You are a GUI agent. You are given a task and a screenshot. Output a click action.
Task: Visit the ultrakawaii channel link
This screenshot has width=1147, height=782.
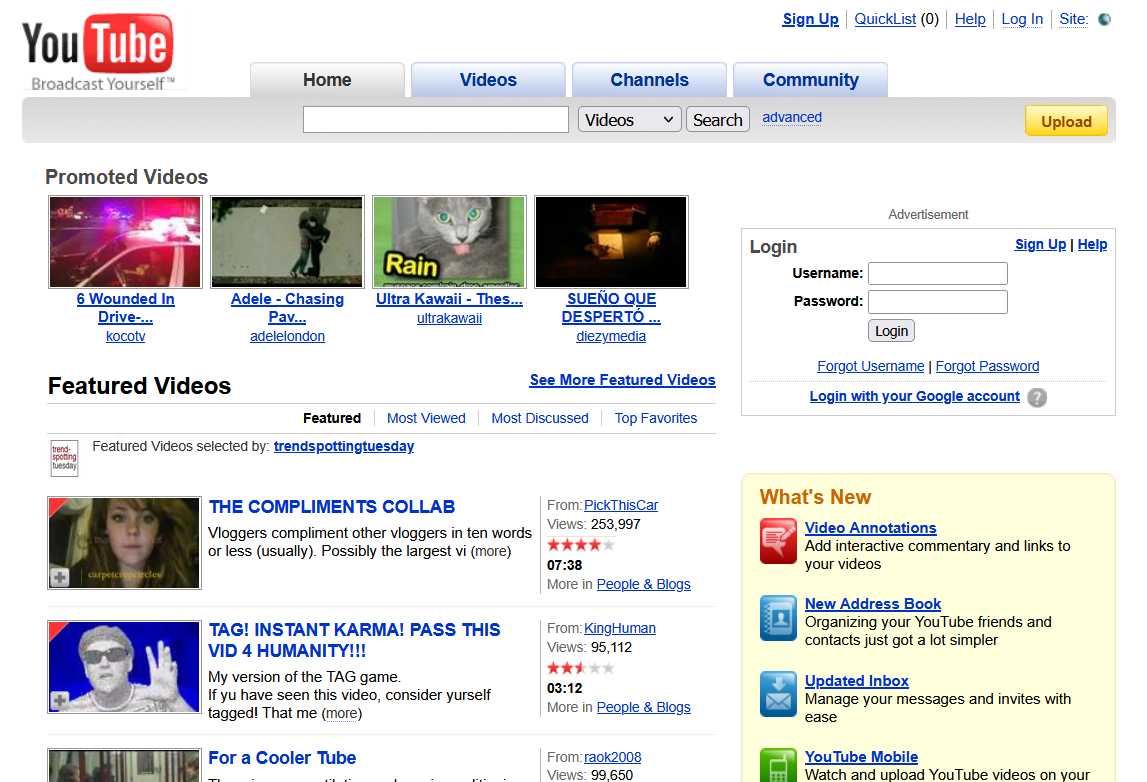[449, 318]
